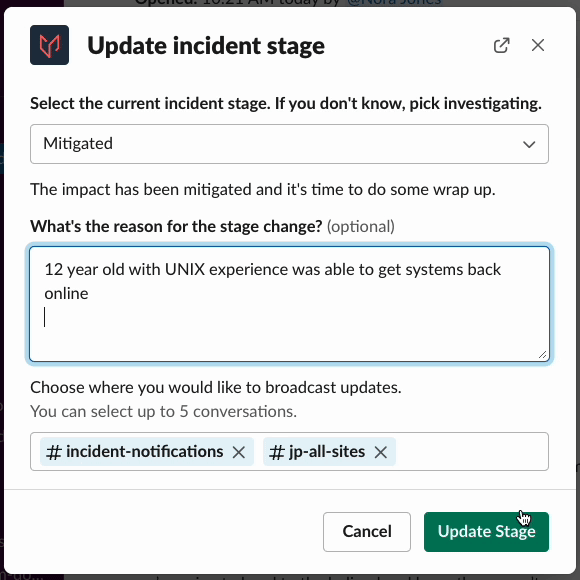Click the Update Stage button
The width and height of the screenshot is (580, 580).
coord(486,532)
